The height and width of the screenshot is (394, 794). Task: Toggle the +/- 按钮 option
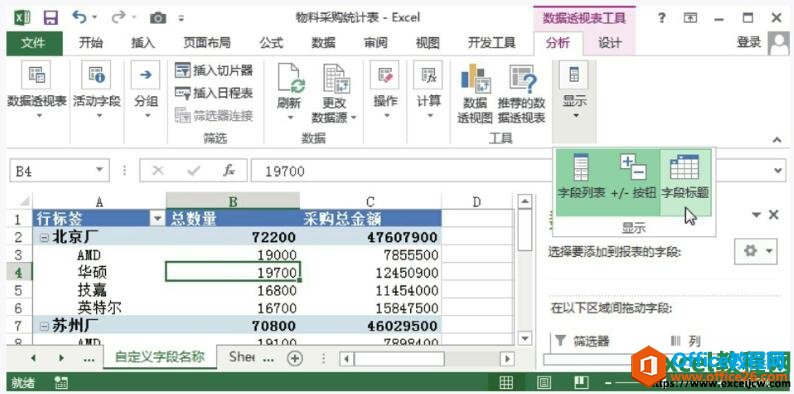(633, 176)
